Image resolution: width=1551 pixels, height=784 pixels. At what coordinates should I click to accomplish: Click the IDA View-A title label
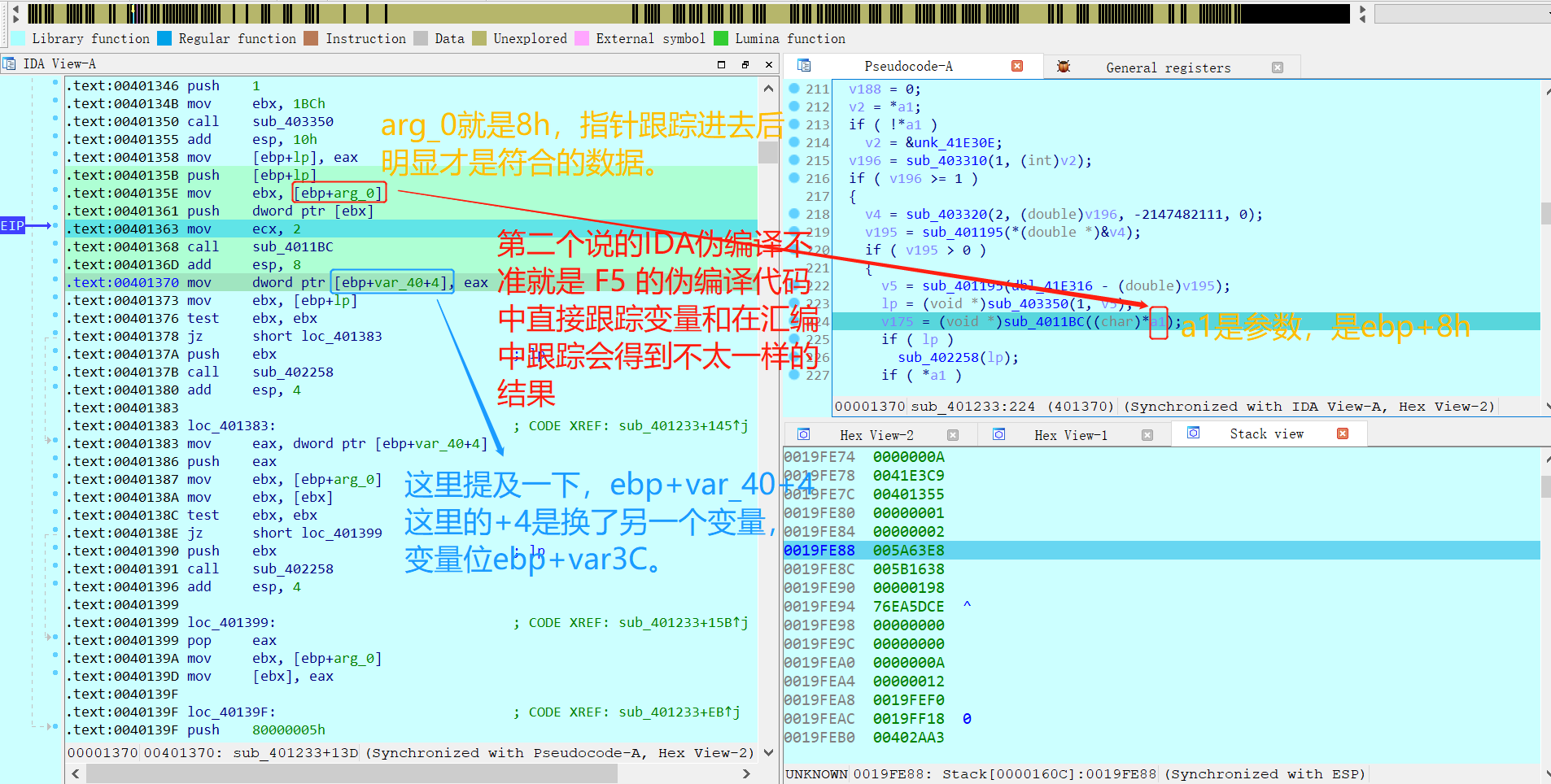click(59, 63)
